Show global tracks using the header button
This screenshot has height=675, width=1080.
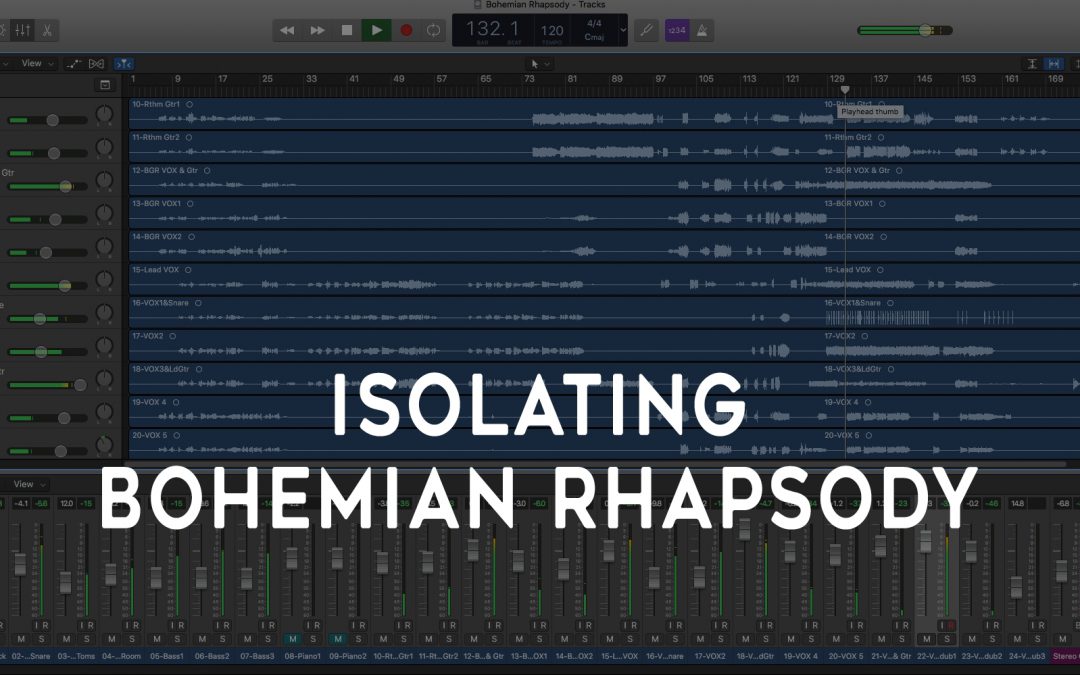click(105, 85)
